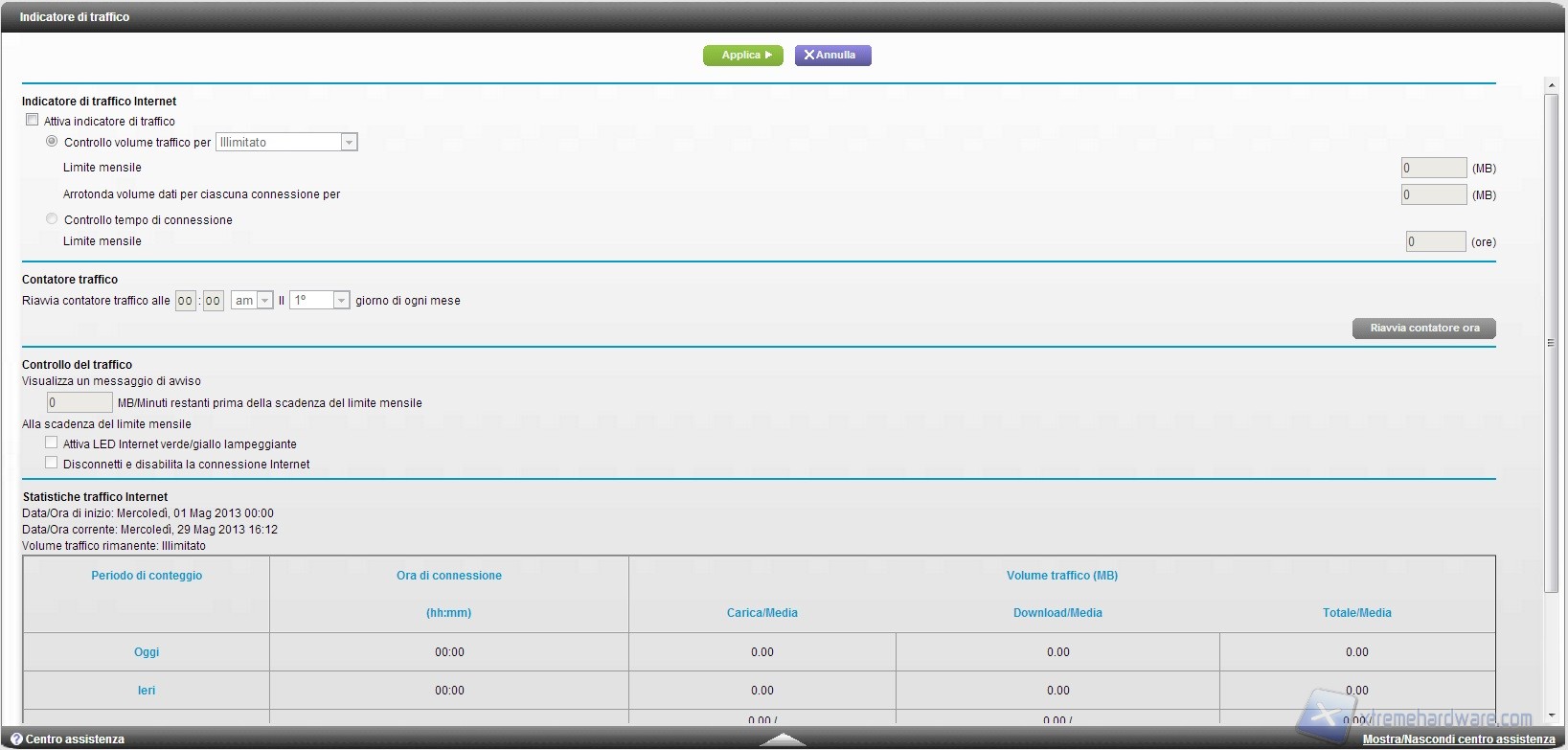1568x750 pixels.
Task: Click the monthly limit hours field
Action: pyautogui.click(x=1435, y=241)
